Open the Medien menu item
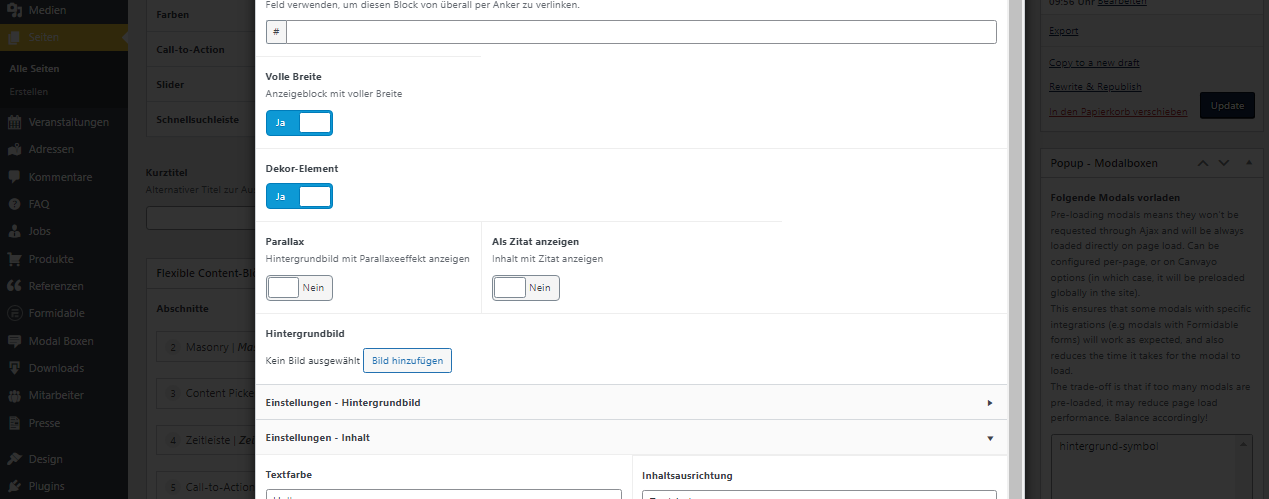 [x=48, y=12]
